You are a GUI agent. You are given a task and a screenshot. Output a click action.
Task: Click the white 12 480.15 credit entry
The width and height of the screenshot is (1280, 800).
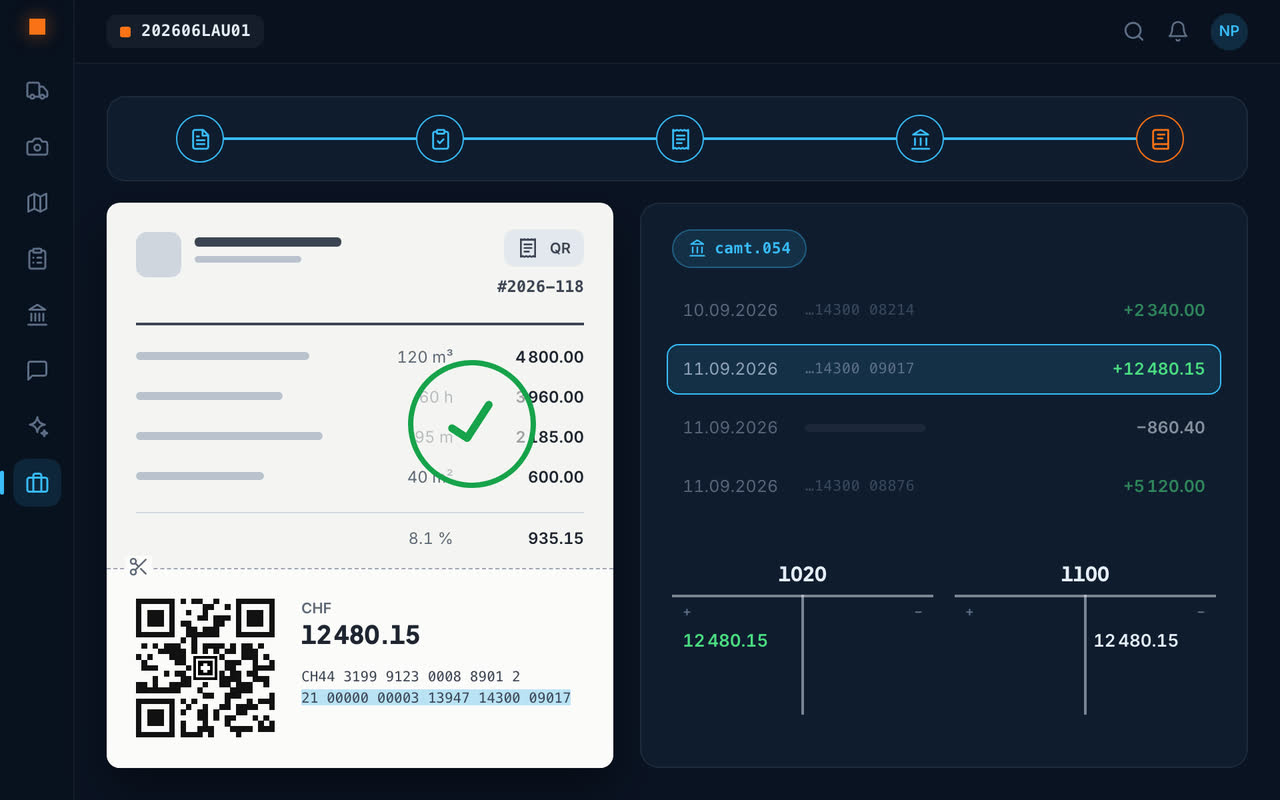1136,640
